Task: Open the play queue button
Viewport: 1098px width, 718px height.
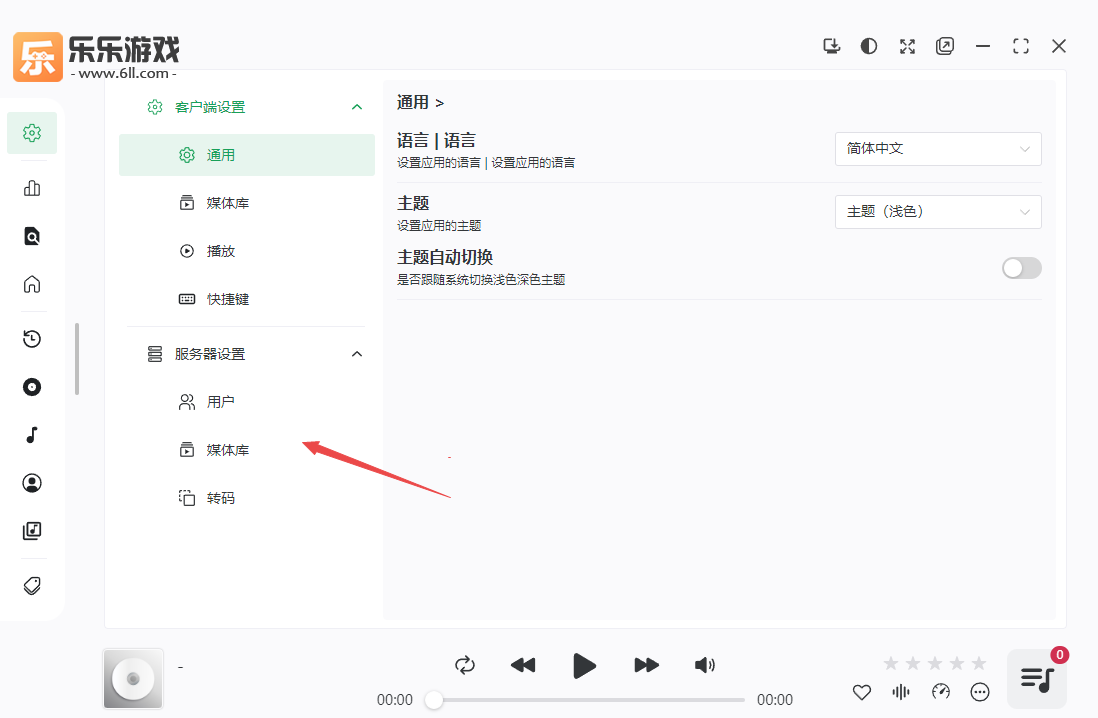Action: (1037, 679)
